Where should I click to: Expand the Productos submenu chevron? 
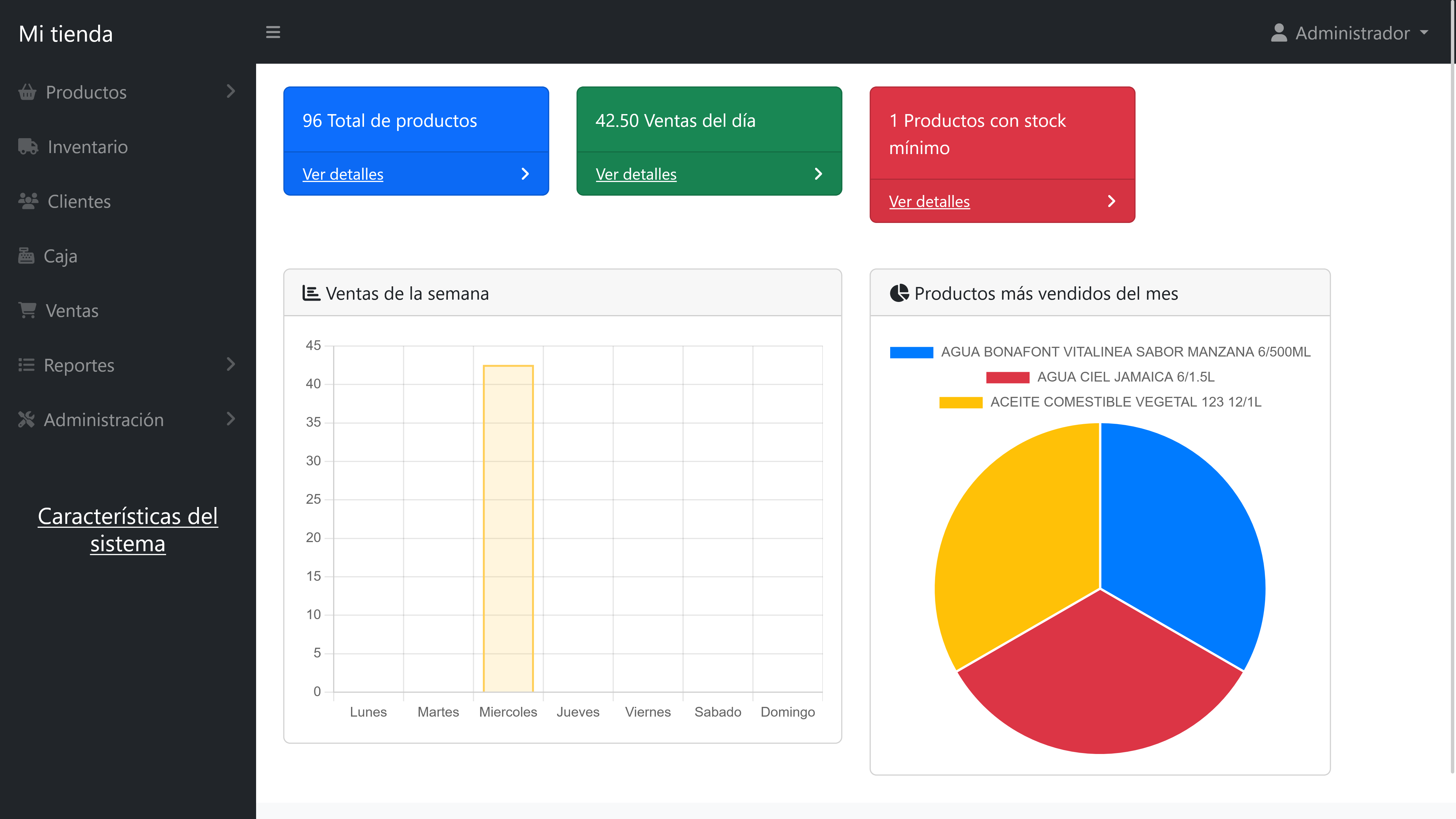(x=231, y=91)
